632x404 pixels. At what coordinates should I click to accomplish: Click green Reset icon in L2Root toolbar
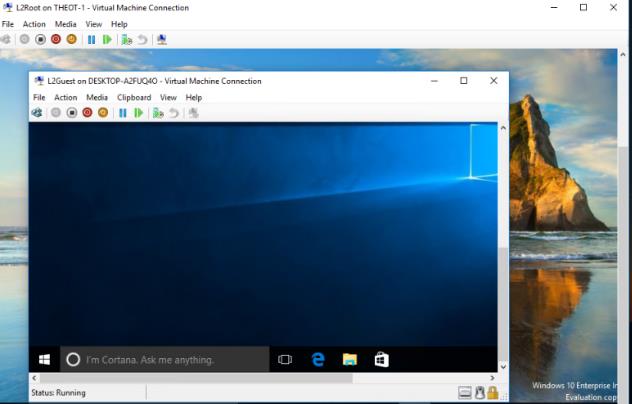coord(107,40)
